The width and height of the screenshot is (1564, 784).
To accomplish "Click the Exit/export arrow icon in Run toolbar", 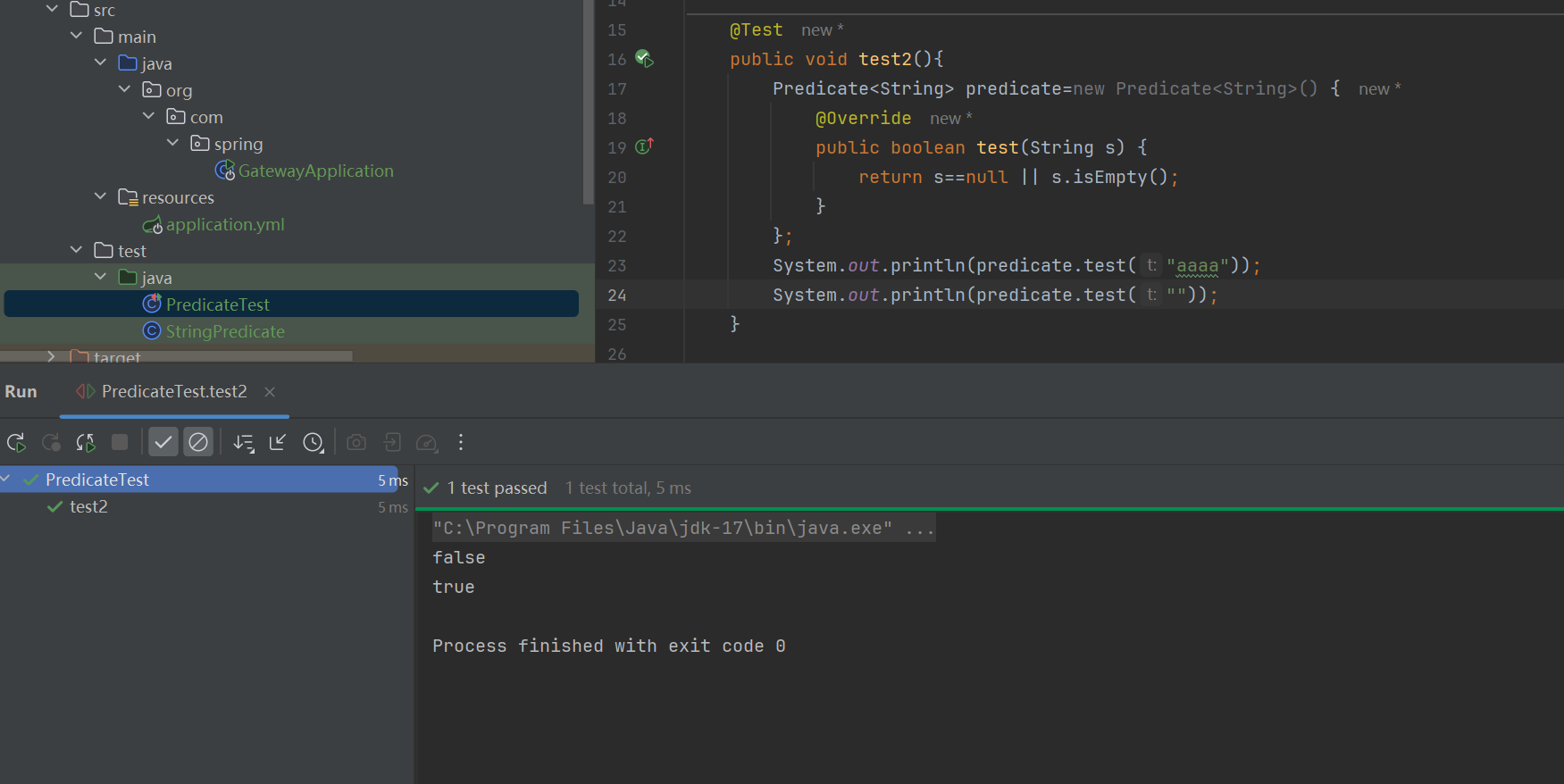I will tap(392, 442).
